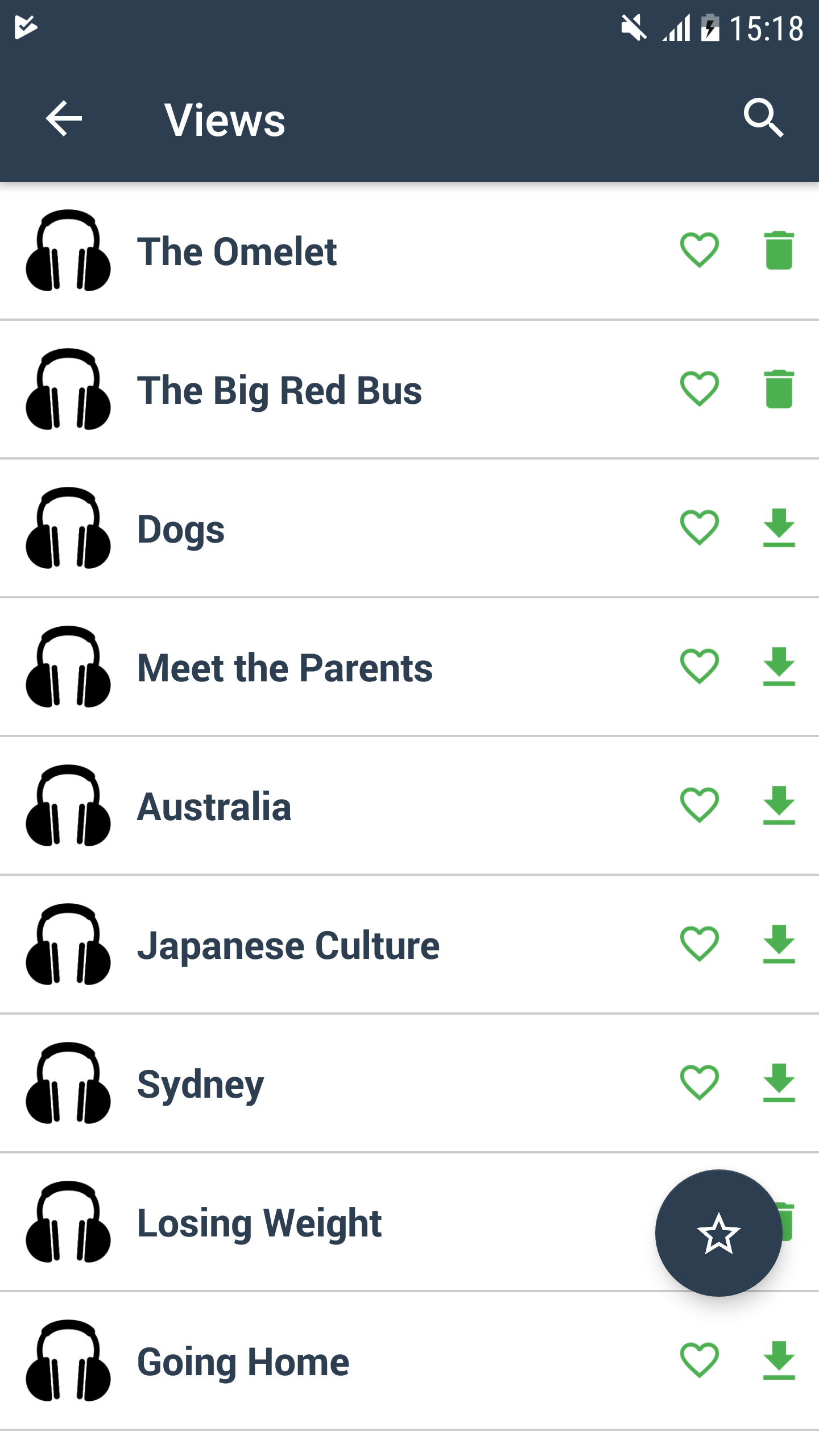This screenshot has width=819, height=1456.
Task: Open search with the magnifier icon
Action: pyautogui.click(x=763, y=119)
